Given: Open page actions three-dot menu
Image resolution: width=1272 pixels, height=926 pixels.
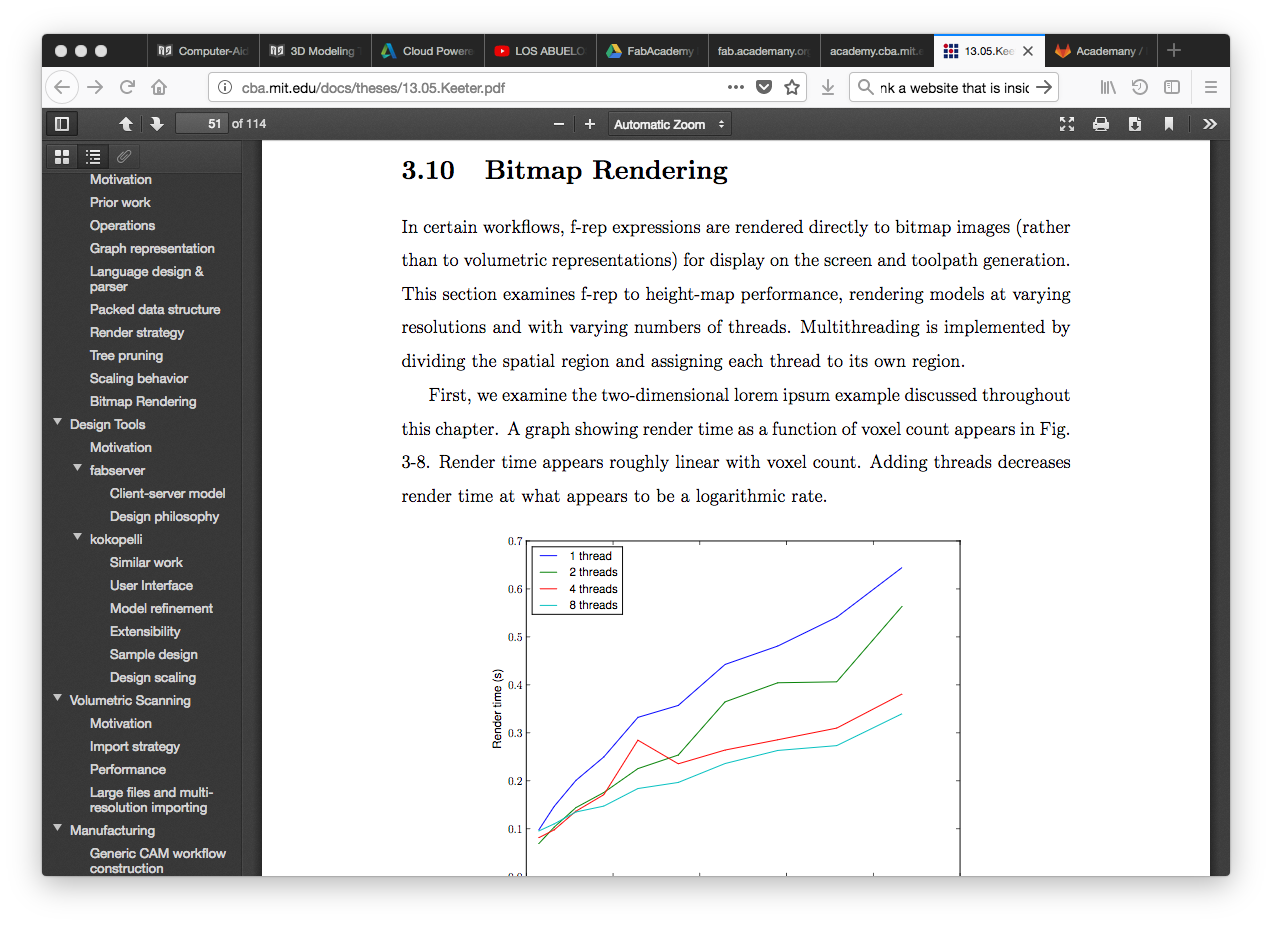Looking at the screenshot, I should [x=736, y=87].
